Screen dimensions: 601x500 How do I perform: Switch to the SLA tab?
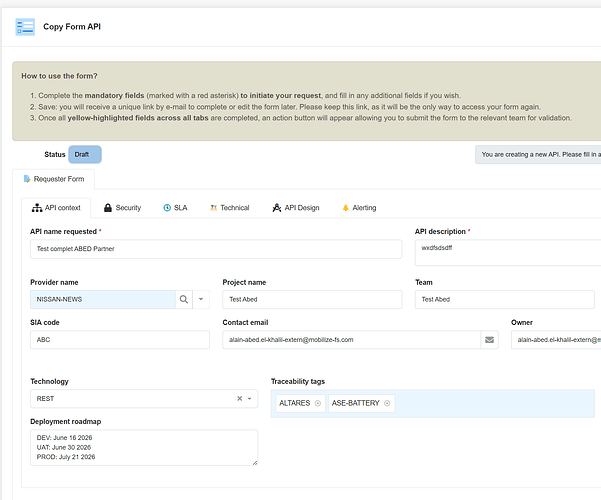[x=174, y=208]
